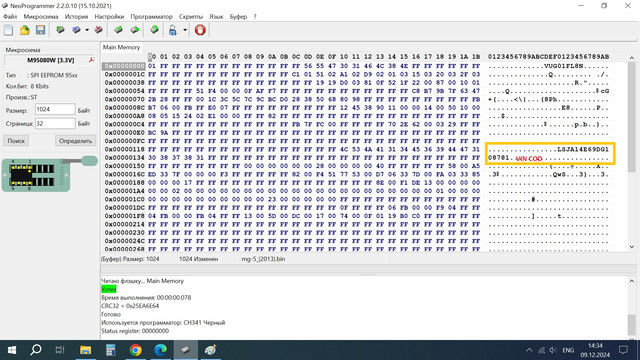Select address row 0x00000000
Screen dimensions: 640x360
pos(124,66)
